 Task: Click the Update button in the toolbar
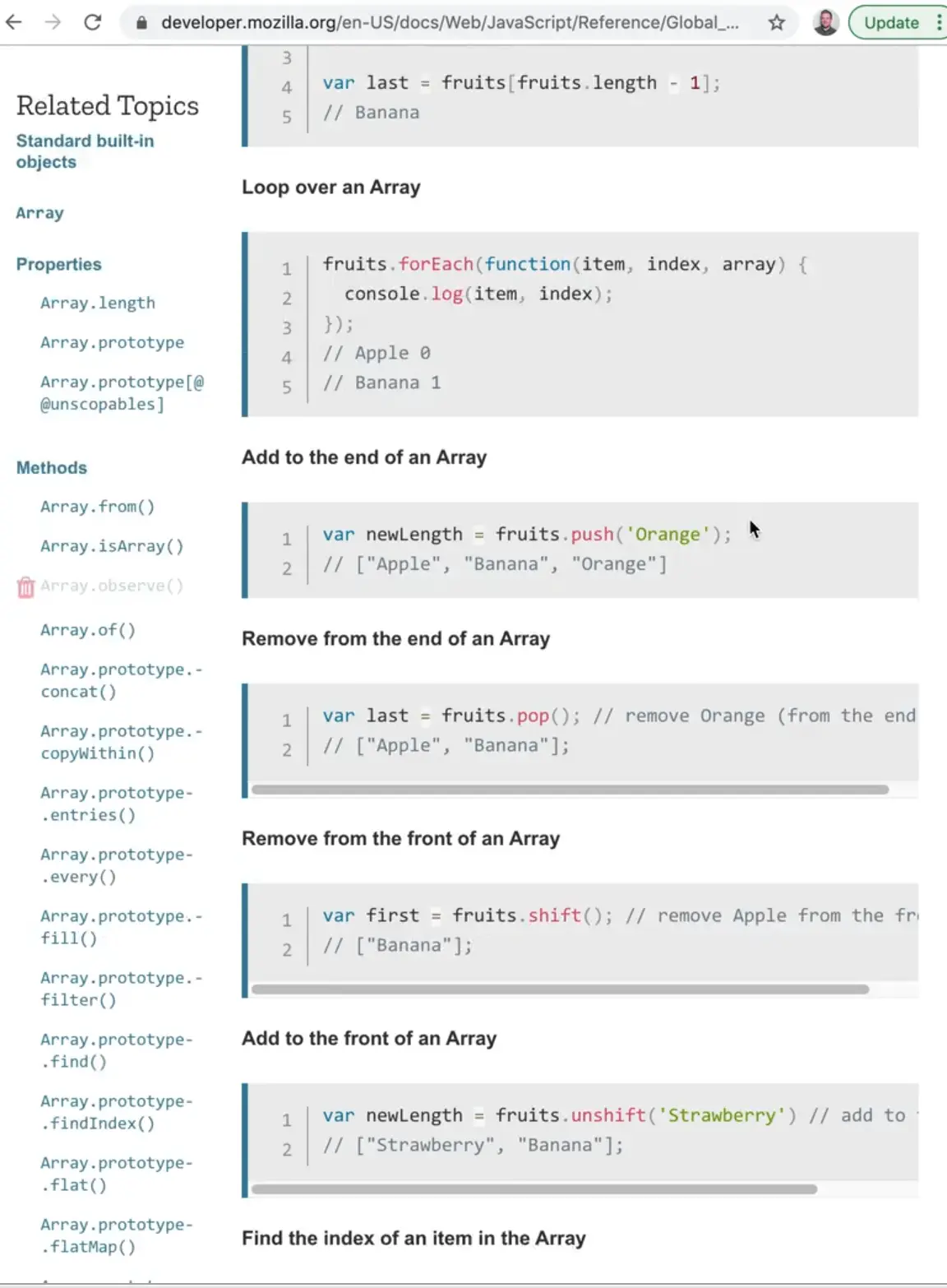(890, 22)
